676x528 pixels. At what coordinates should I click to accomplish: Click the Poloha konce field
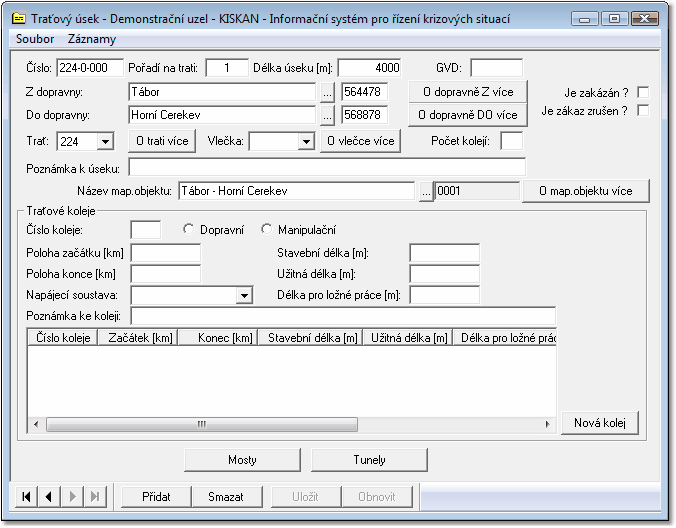pos(166,274)
